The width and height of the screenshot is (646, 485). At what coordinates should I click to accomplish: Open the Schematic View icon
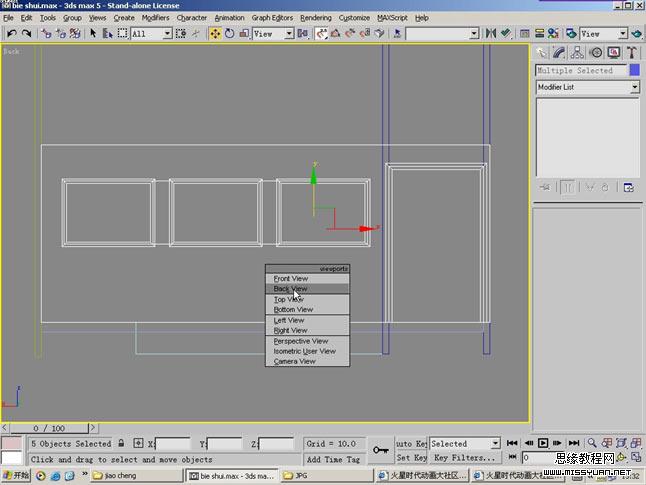[x=539, y=33]
